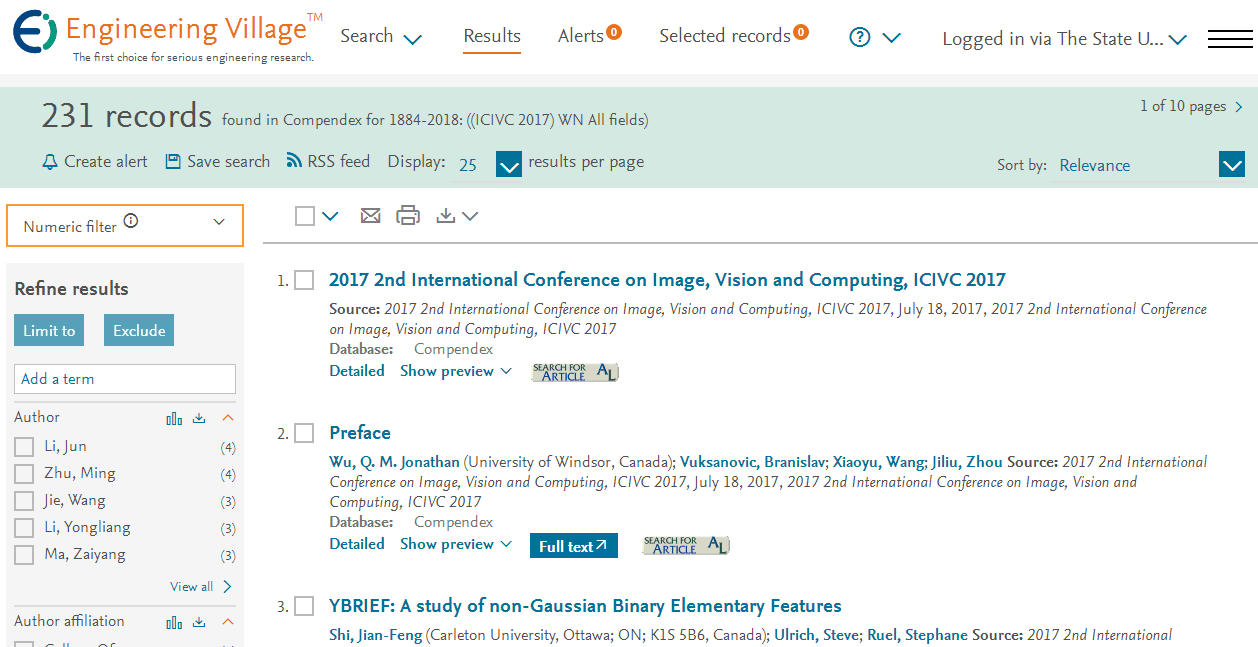Open the Search menu

pos(381,37)
